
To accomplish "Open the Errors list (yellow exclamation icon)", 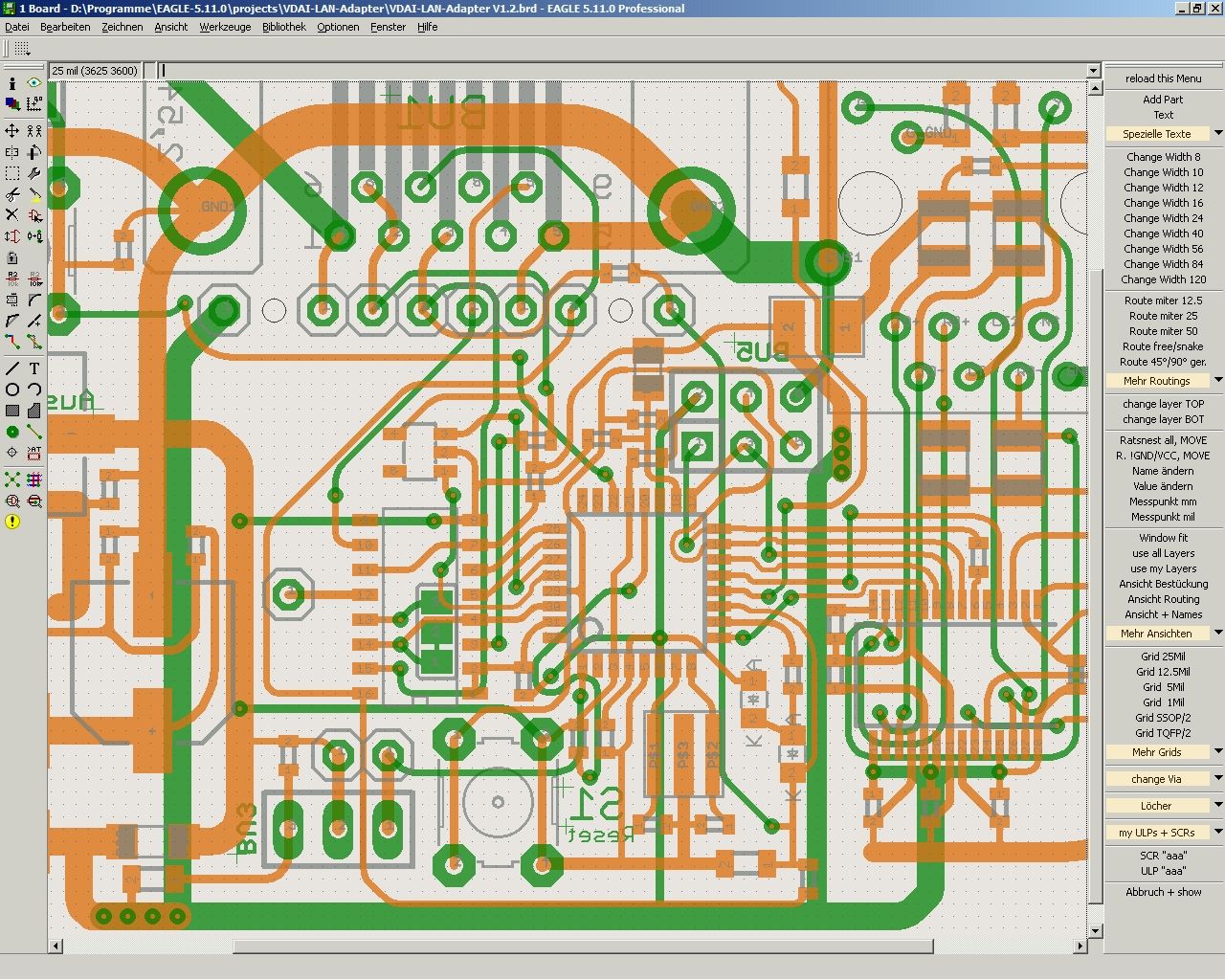I will 12,522.
